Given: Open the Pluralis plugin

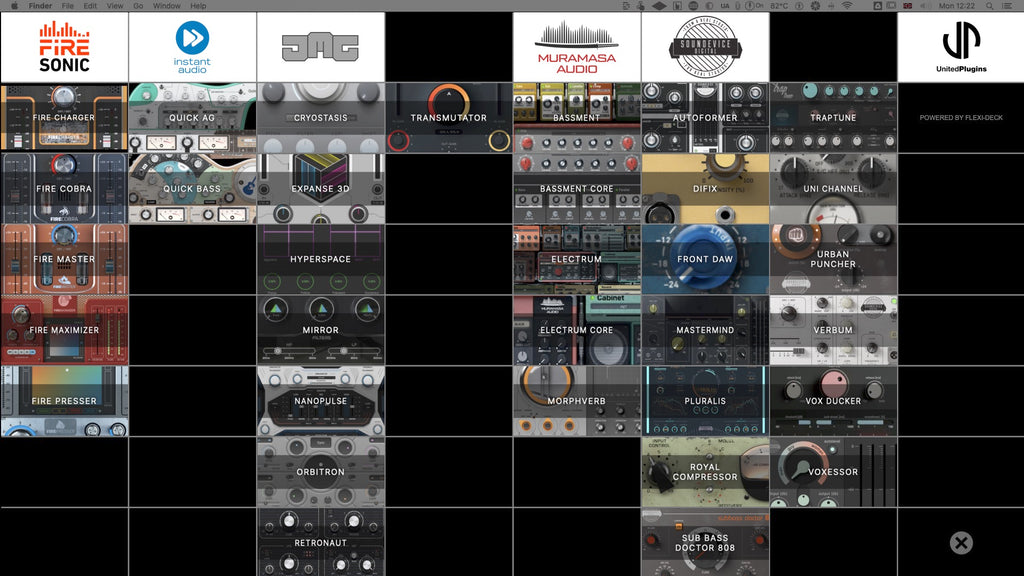Looking at the screenshot, I should coord(705,401).
